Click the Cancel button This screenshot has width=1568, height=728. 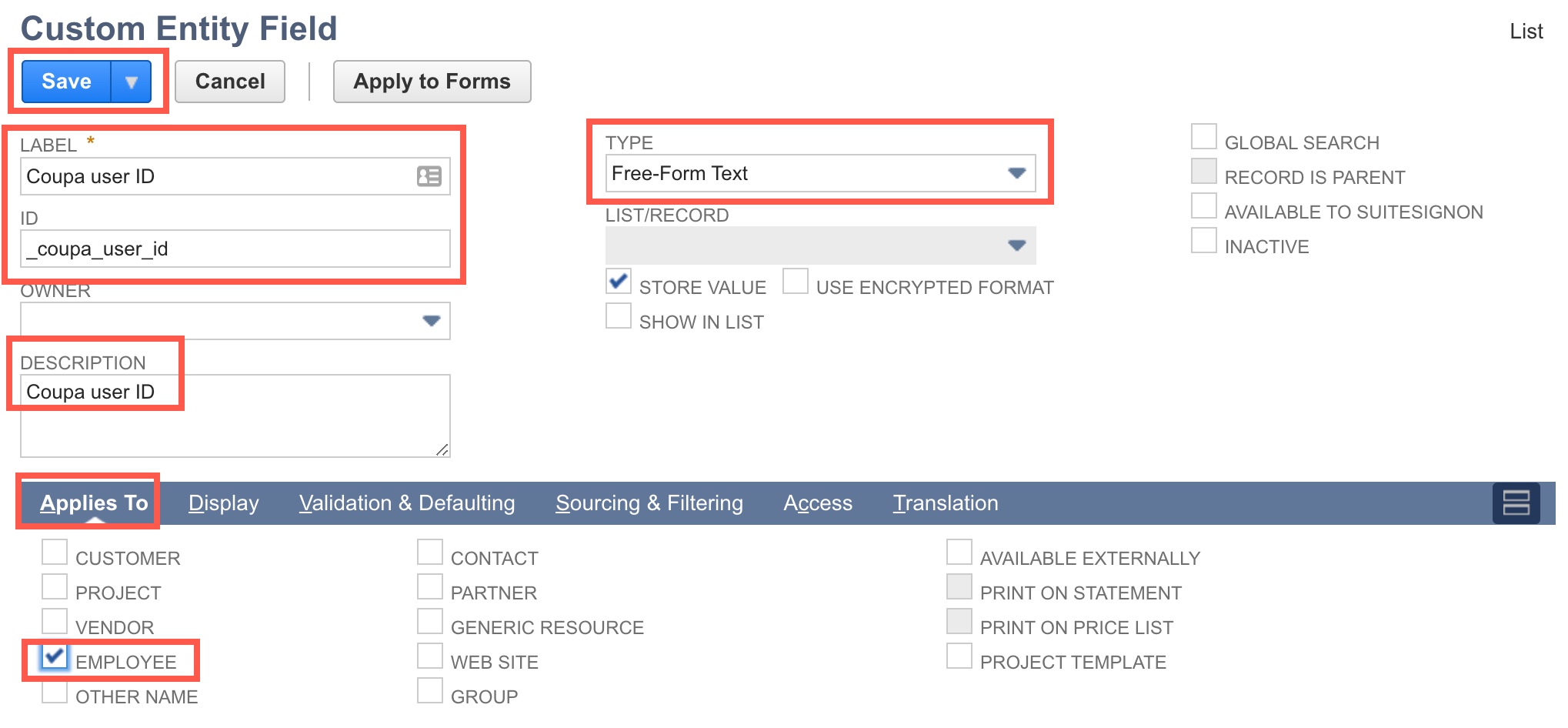click(x=230, y=82)
